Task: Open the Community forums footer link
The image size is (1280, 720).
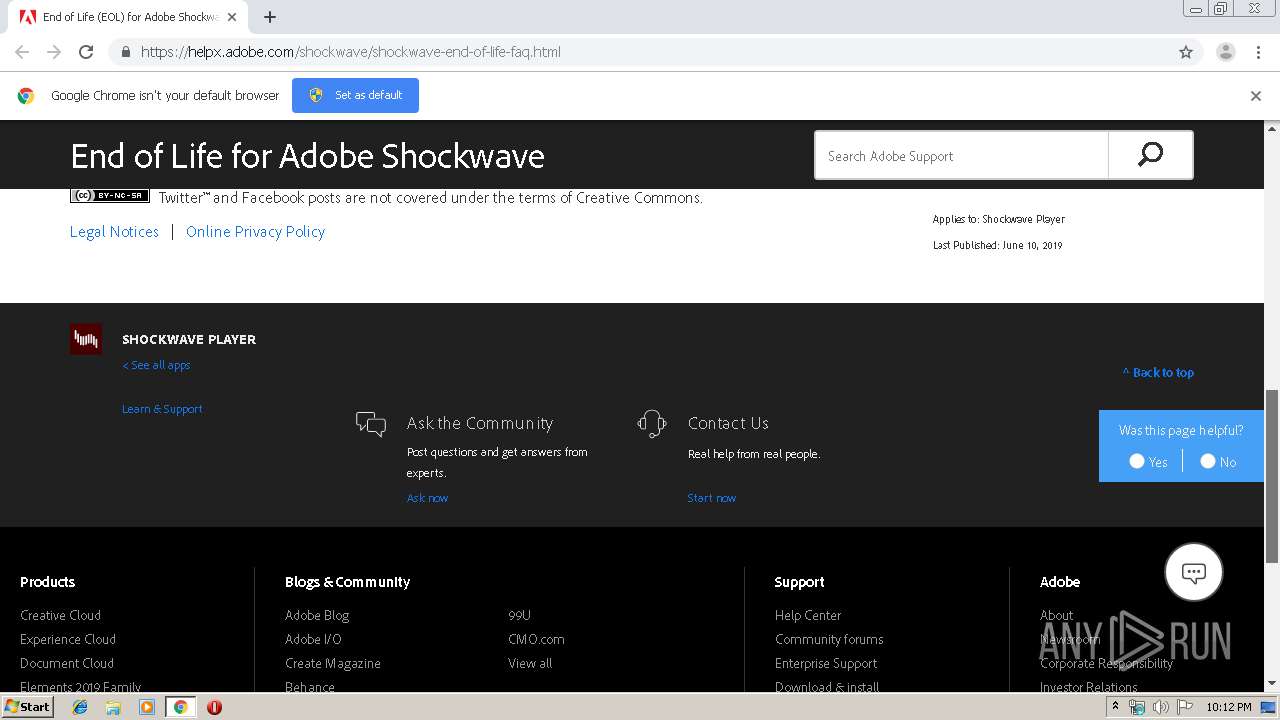Action: coord(829,639)
